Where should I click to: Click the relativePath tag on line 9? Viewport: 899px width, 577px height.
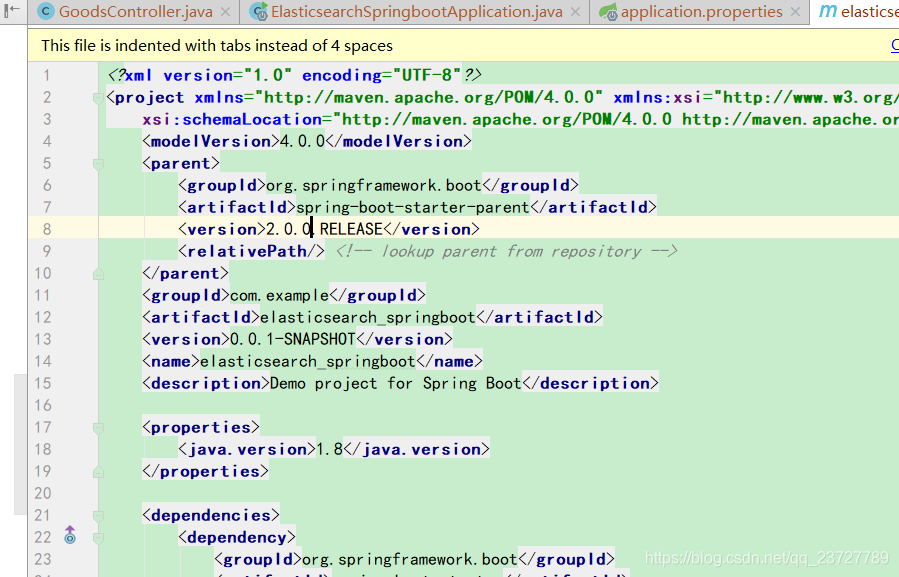[x=251, y=251]
